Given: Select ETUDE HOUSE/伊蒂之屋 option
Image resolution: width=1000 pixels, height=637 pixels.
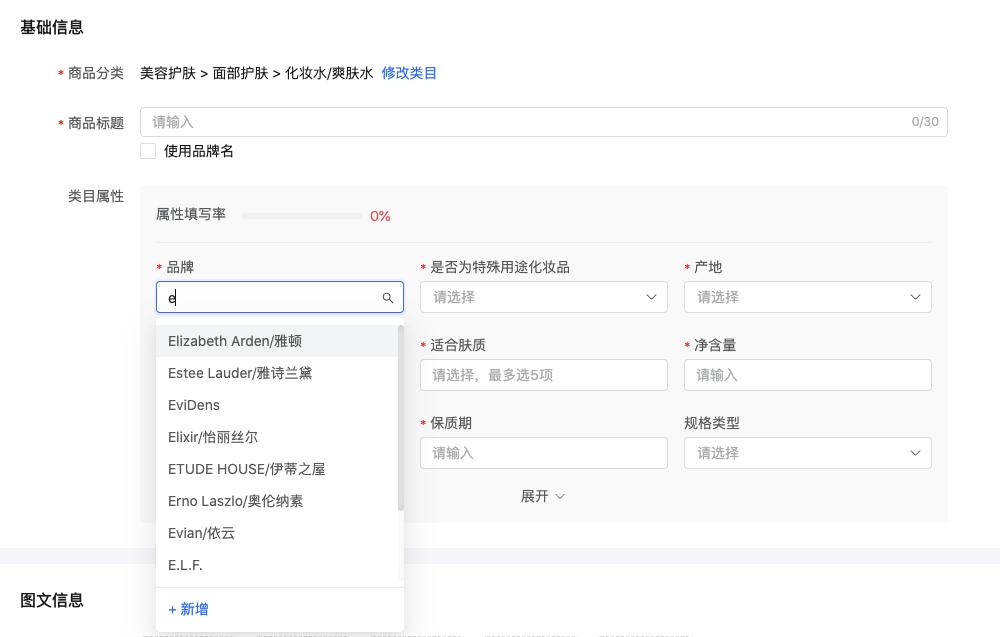Looking at the screenshot, I should (x=246, y=469).
